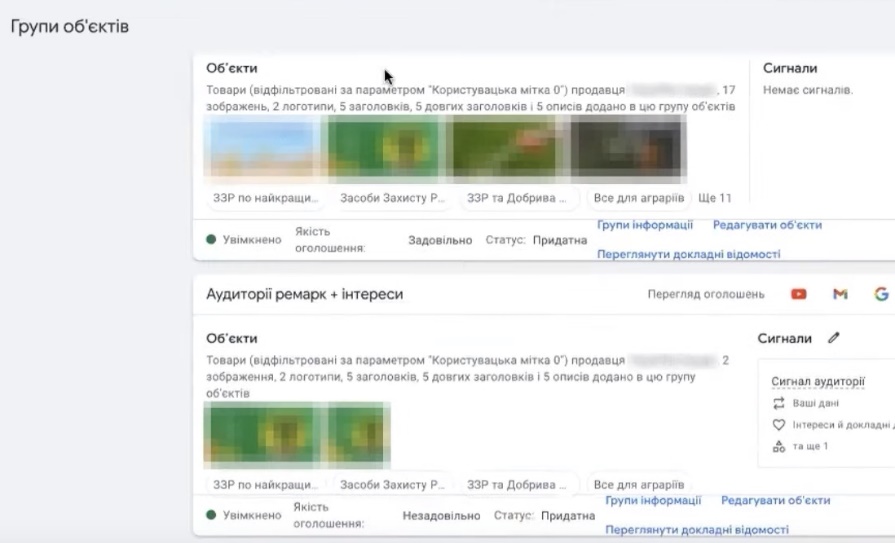
Task: Click 'Редагувати об'єкти' in the top asset group
Action: pos(767,226)
